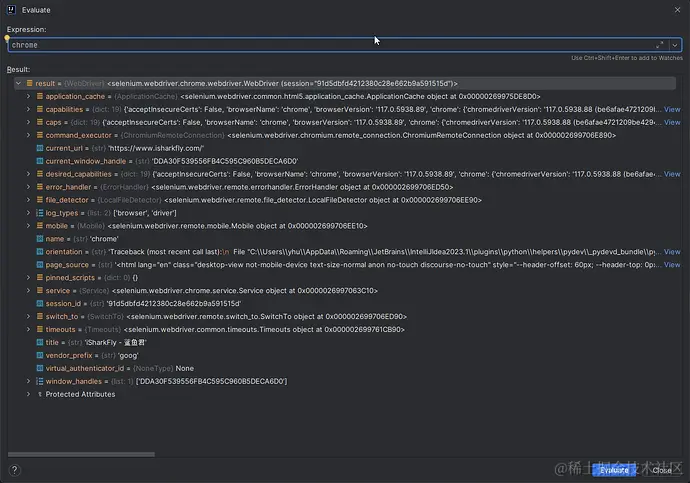The width and height of the screenshot is (690, 483).
Task: Expand the caps dict node
Action: [x=28, y=122]
